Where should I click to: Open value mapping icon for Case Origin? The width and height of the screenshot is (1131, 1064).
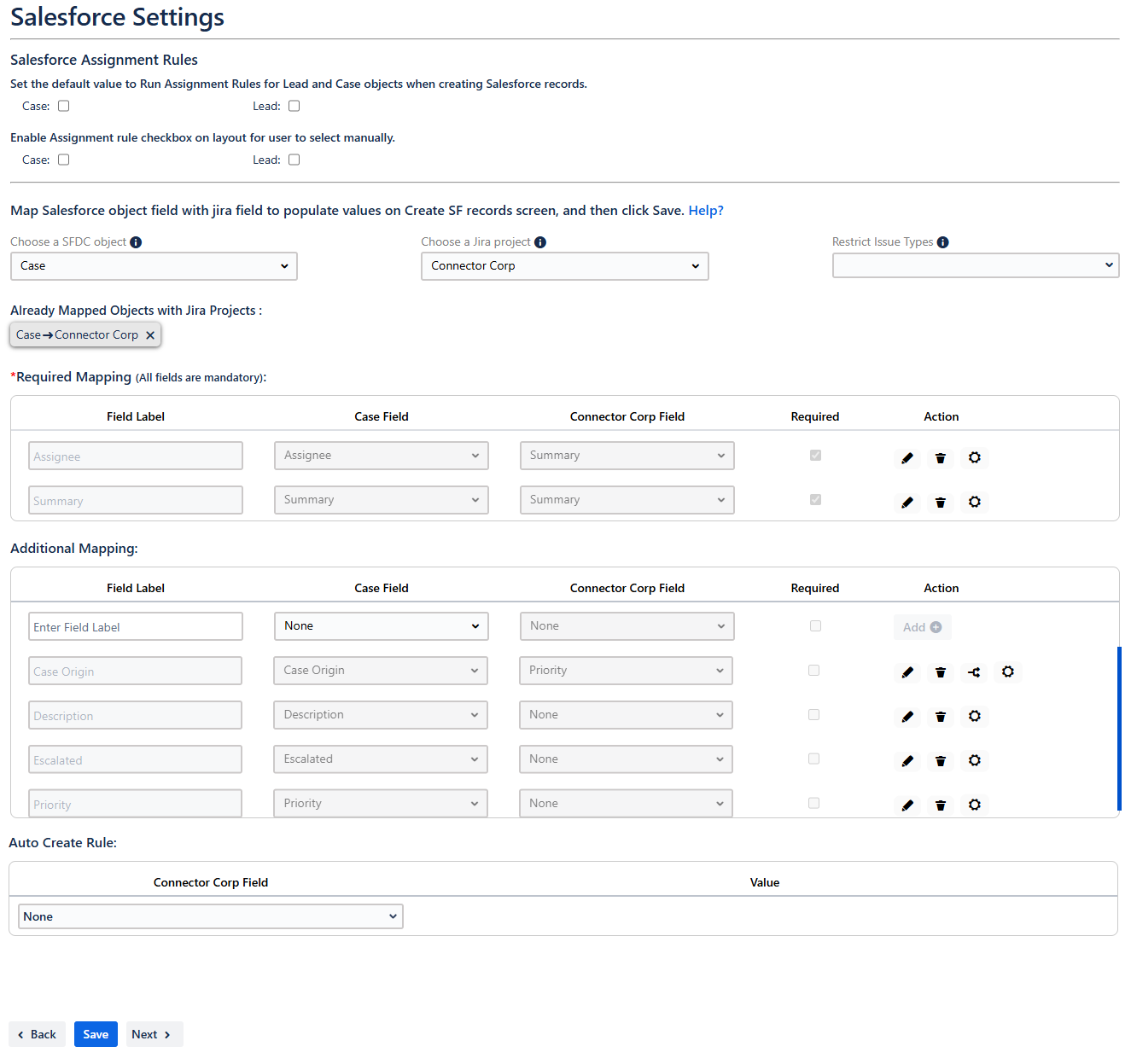(x=974, y=672)
